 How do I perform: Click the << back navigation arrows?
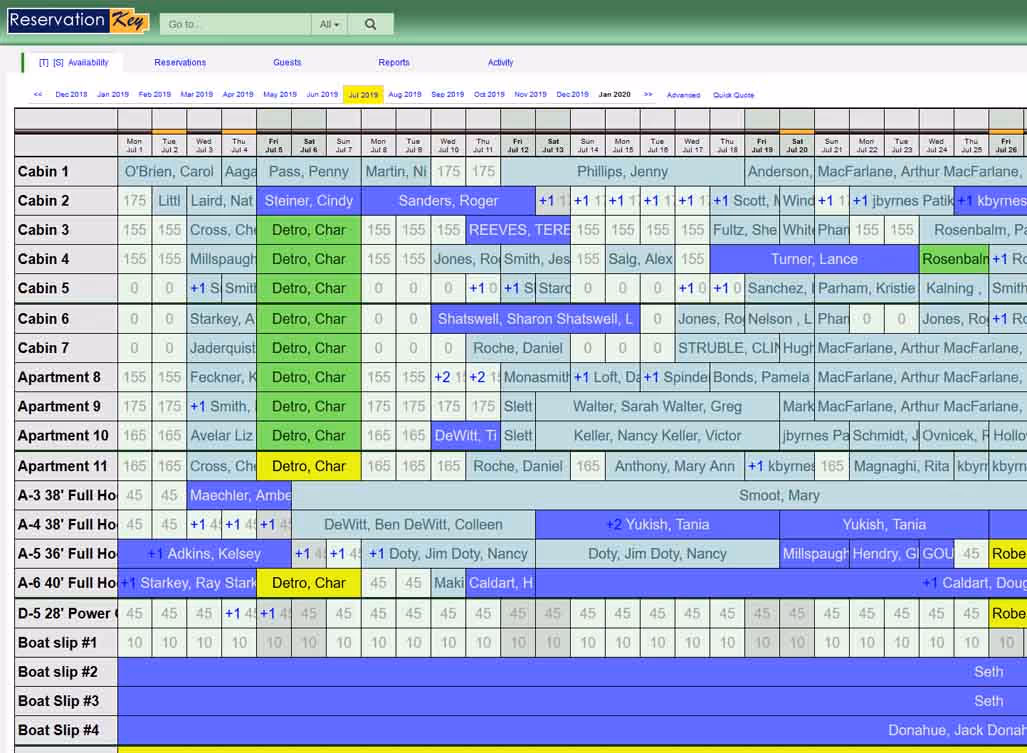(37, 94)
